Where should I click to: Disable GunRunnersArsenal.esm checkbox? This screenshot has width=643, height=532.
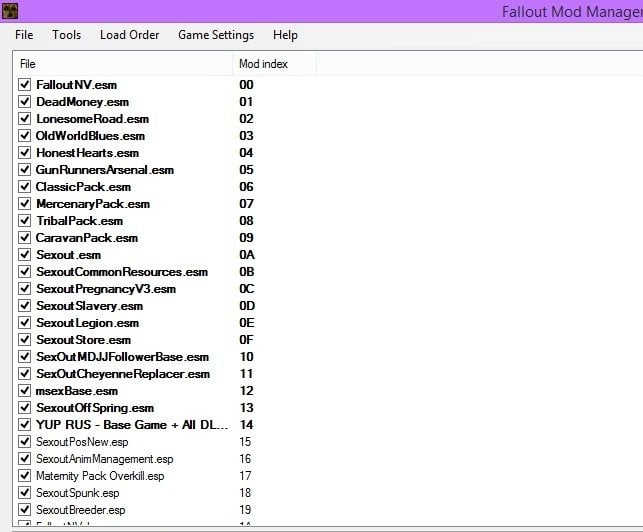[x=25, y=169]
